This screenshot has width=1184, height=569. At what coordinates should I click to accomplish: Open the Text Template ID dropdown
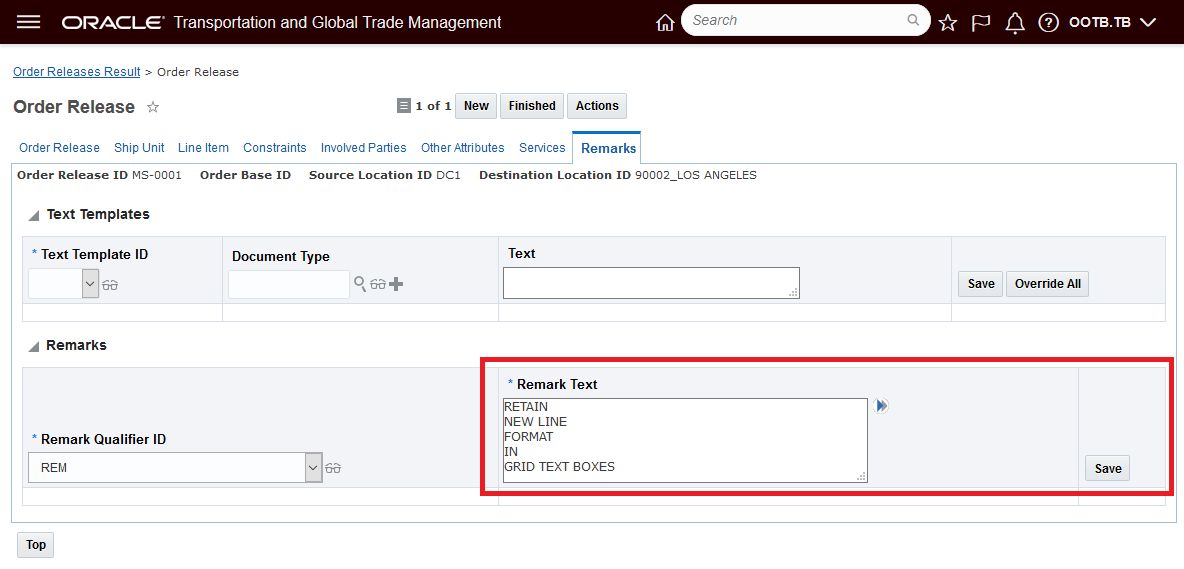90,284
